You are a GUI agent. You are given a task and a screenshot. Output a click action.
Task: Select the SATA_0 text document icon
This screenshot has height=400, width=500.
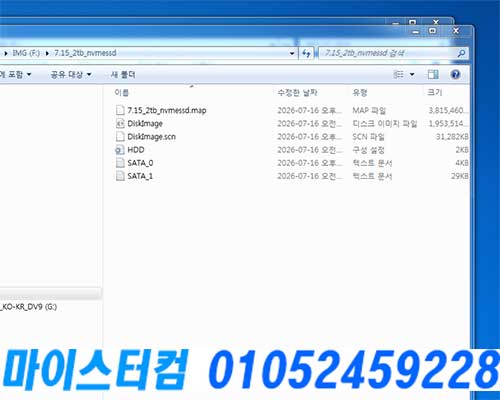click(120, 163)
